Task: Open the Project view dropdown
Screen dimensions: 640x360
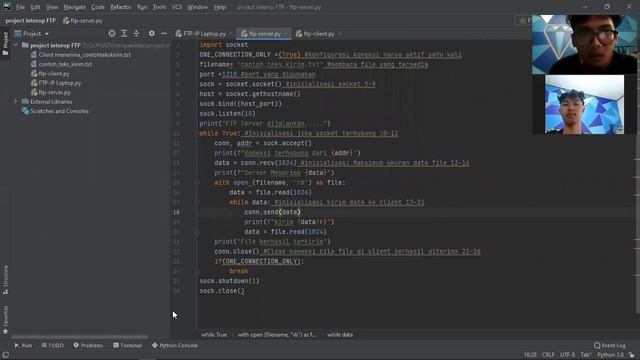Action: (32, 33)
